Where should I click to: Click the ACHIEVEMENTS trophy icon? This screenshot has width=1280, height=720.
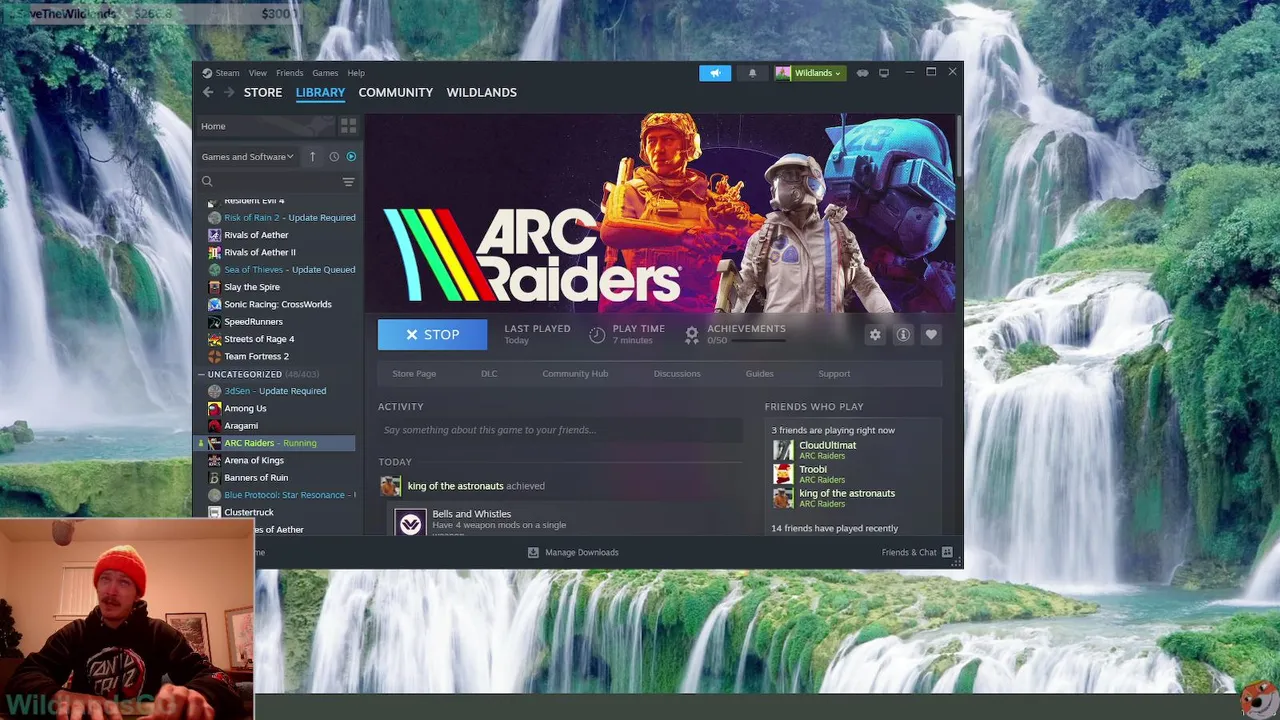(691, 334)
